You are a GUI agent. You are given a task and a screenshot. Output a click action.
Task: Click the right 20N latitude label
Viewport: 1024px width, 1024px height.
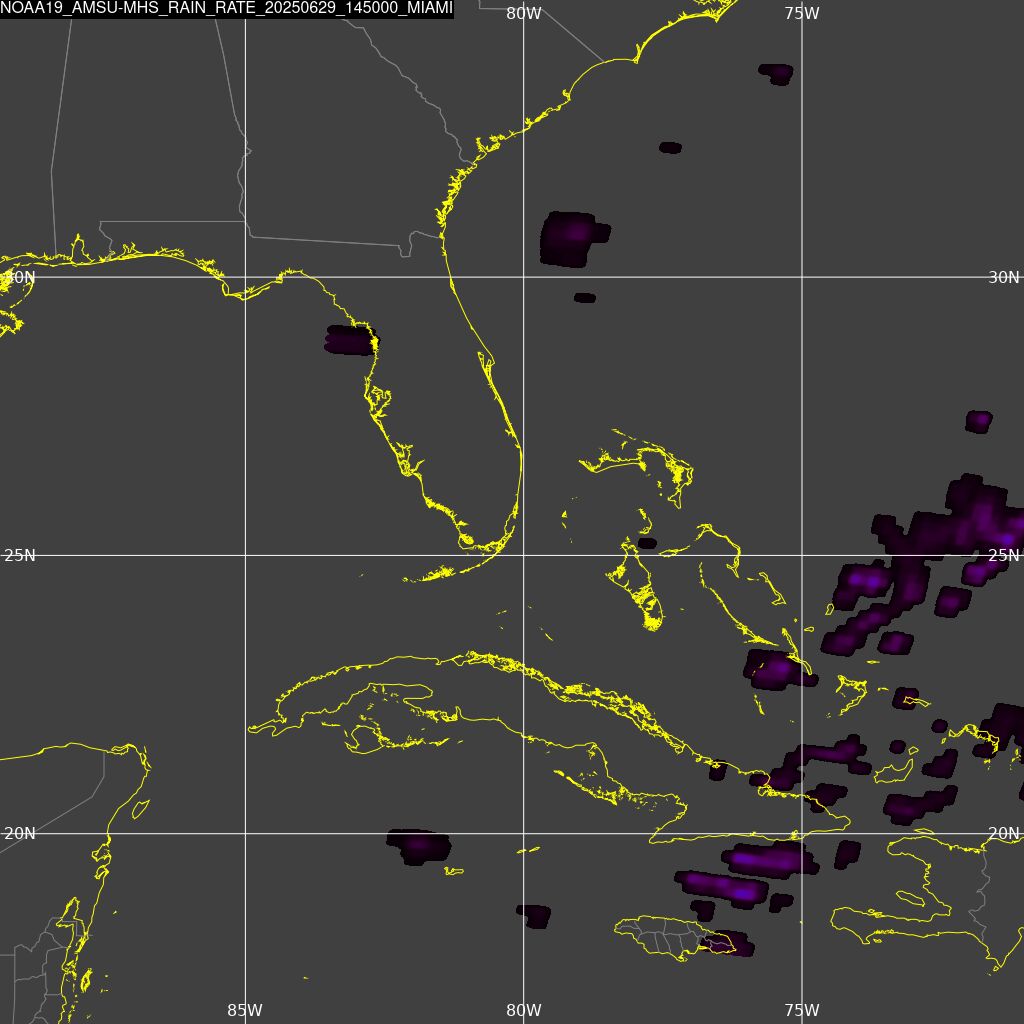[1004, 833]
